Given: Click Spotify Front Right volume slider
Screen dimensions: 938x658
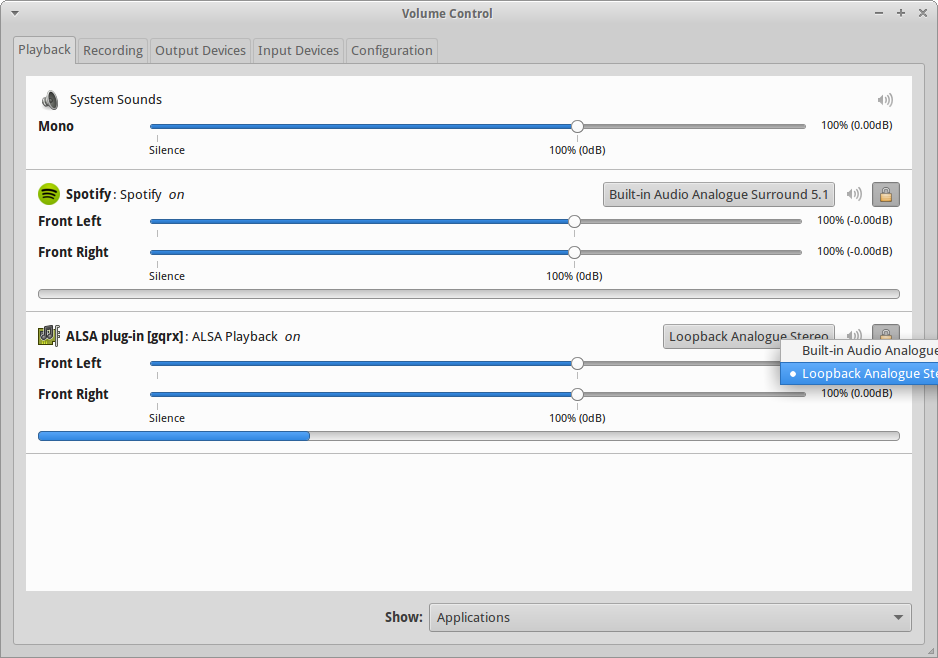Looking at the screenshot, I should click(476, 252).
